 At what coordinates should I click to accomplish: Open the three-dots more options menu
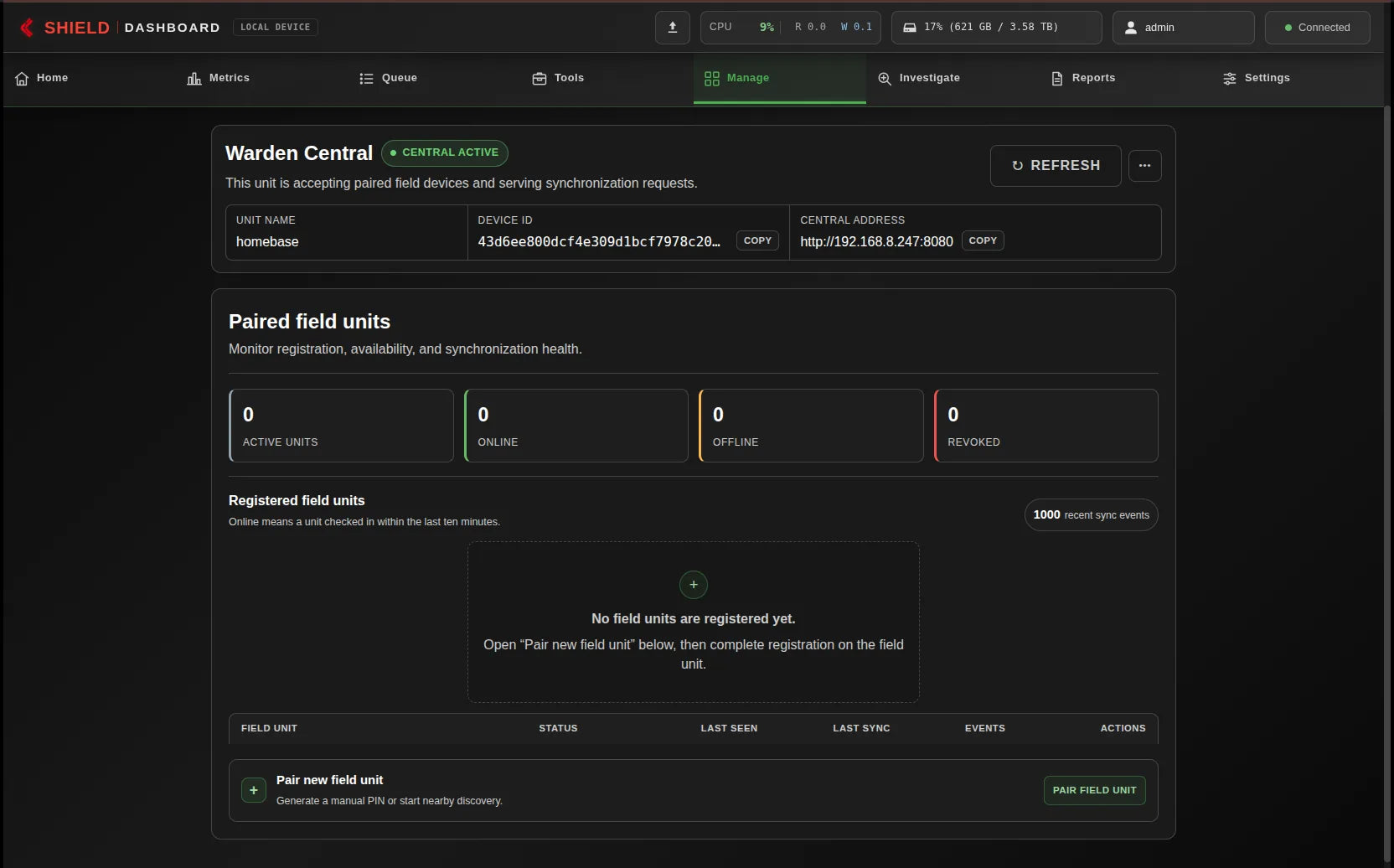(1145, 166)
